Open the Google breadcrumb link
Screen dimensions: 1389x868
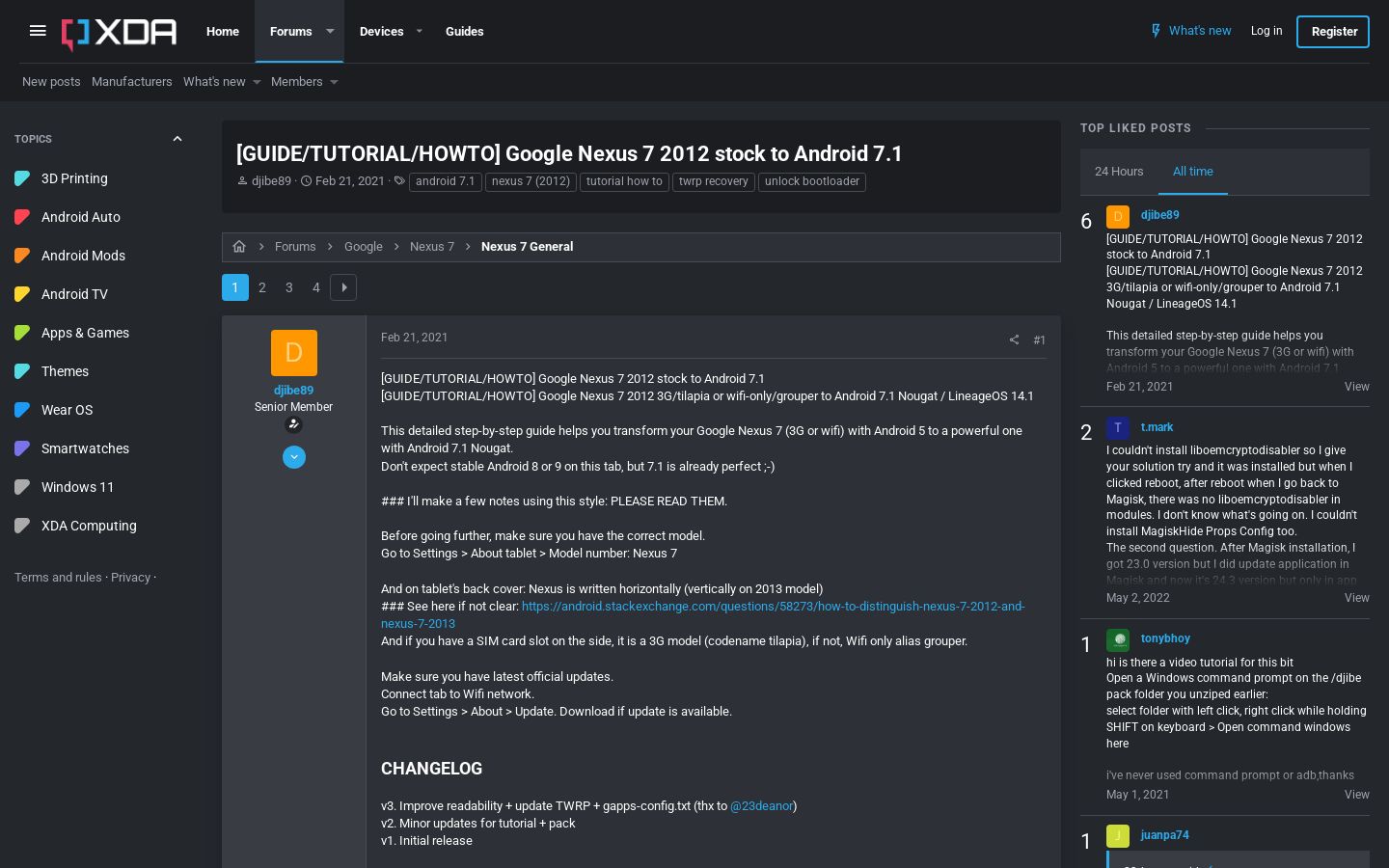[x=364, y=247]
